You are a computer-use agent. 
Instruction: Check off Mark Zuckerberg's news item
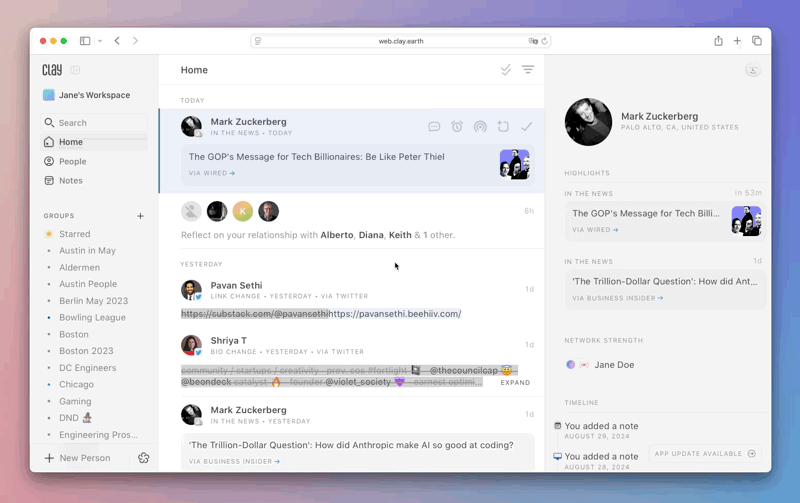click(526, 127)
